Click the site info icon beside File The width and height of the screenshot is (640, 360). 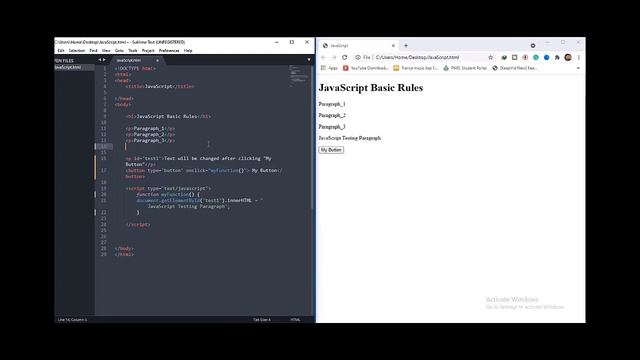click(358, 58)
